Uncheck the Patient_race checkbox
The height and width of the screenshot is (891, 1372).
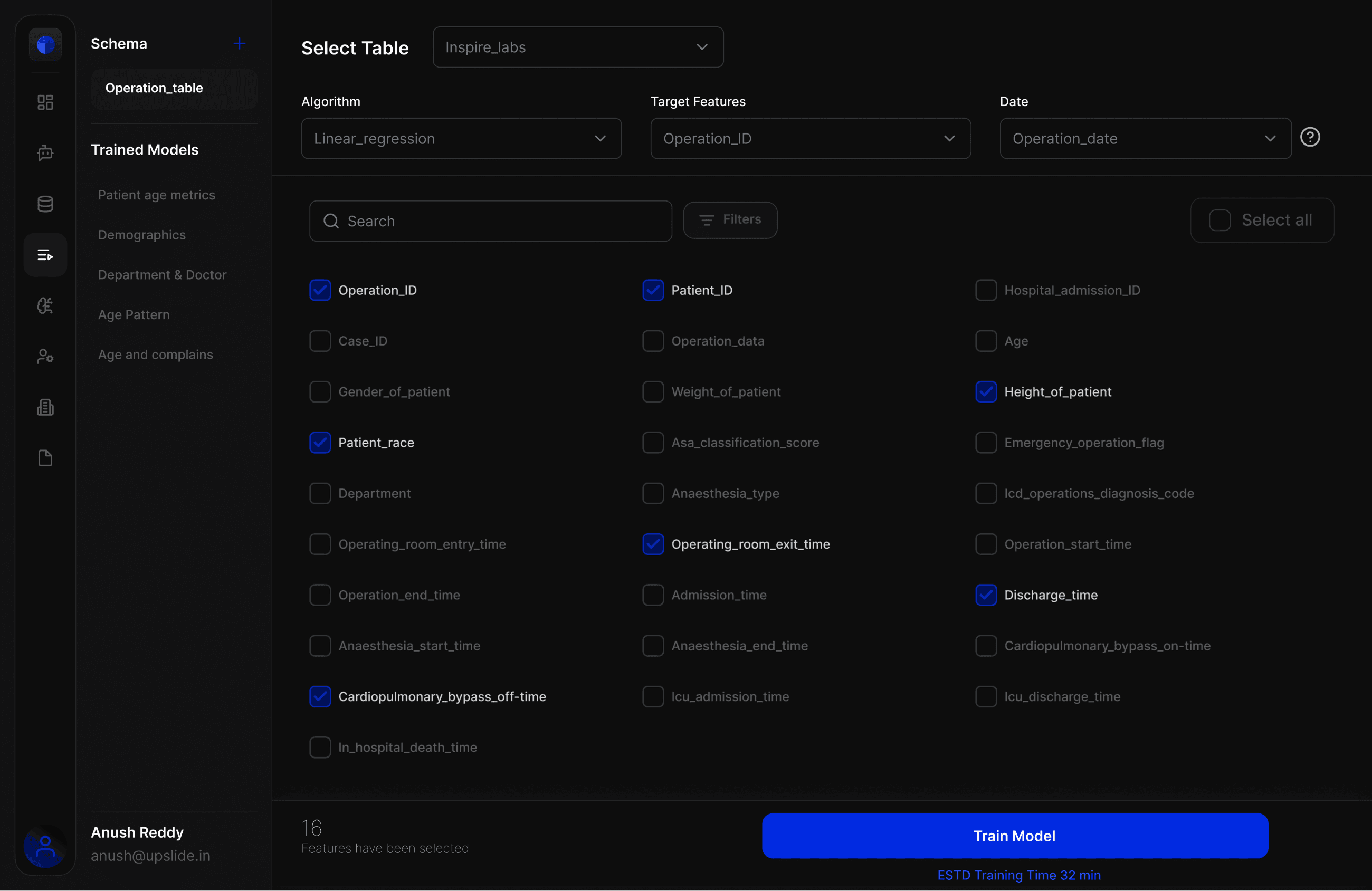(x=320, y=443)
